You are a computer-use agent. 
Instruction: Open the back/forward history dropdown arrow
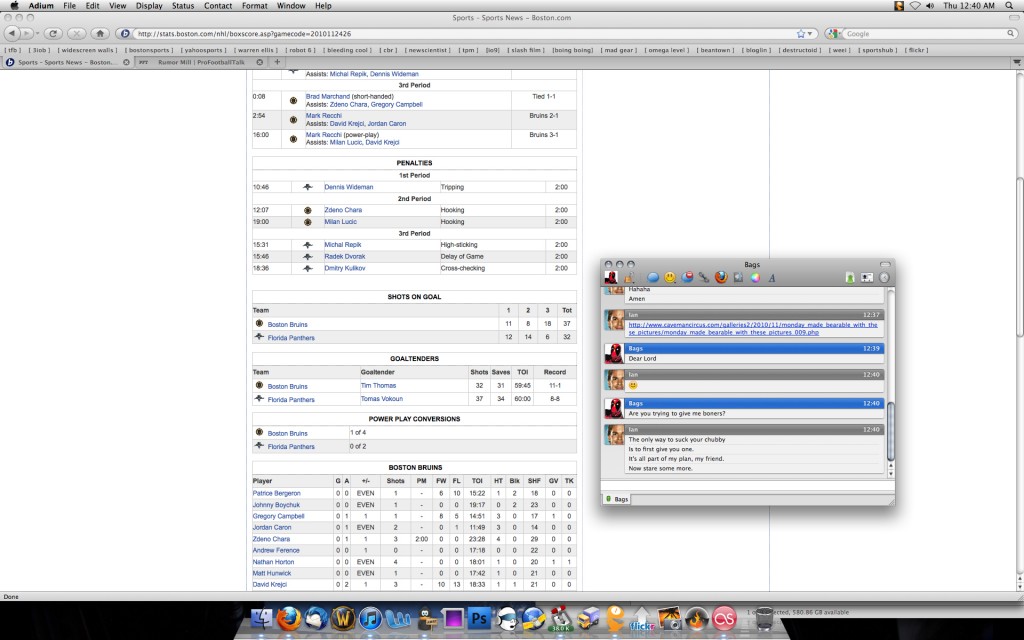point(37,33)
